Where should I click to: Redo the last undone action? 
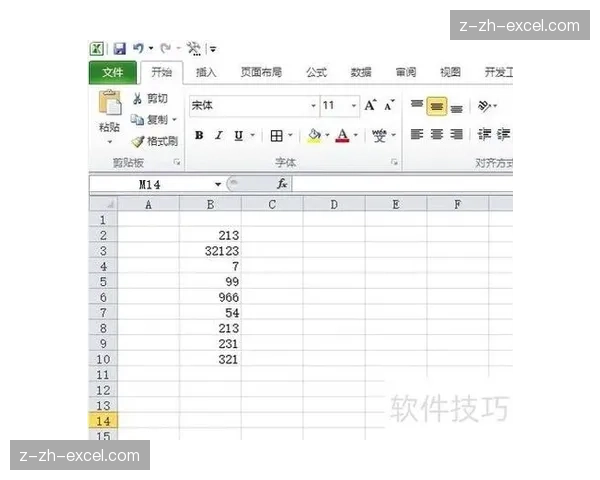click(x=166, y=49)
